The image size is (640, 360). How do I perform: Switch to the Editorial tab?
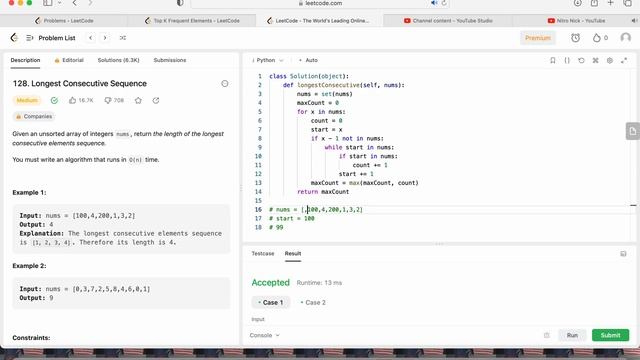coord(69,60)
